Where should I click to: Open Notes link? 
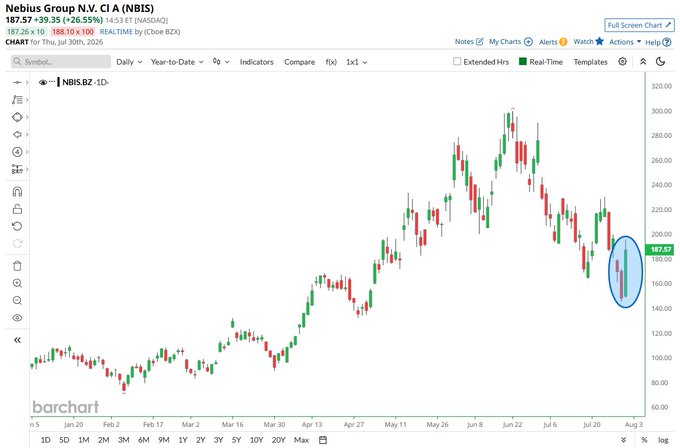[x=469, y=42]
